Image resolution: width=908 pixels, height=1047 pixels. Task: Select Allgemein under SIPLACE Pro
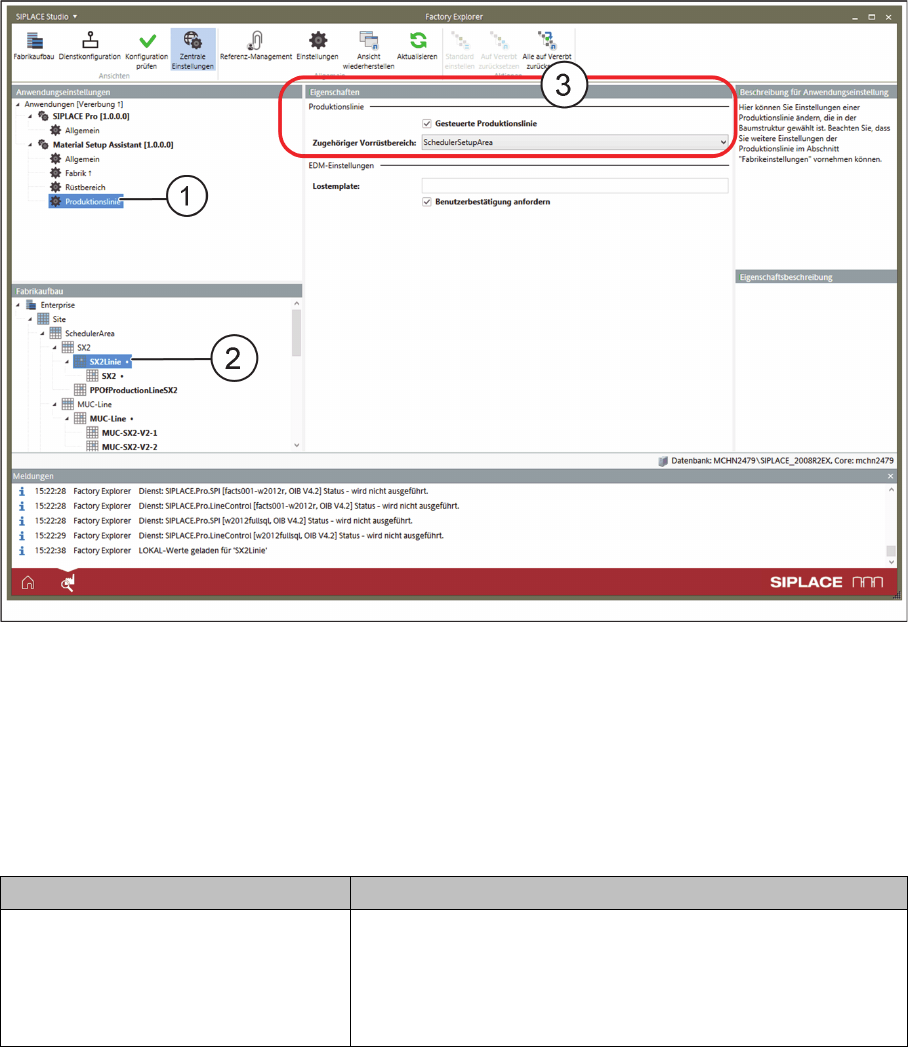tap(82, 131)
